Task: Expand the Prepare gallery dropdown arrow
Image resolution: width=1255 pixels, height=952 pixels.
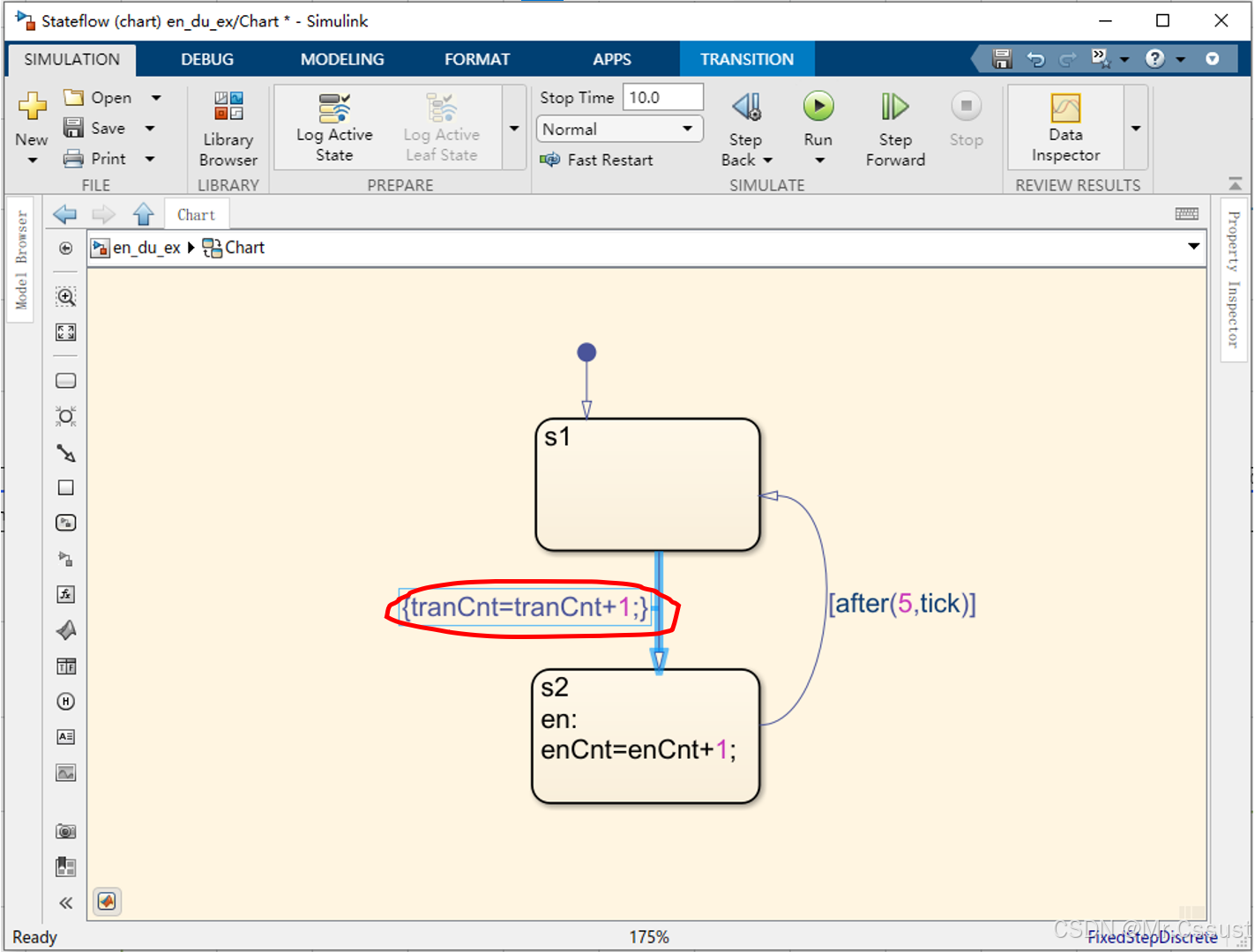Action: coord(514,129)
